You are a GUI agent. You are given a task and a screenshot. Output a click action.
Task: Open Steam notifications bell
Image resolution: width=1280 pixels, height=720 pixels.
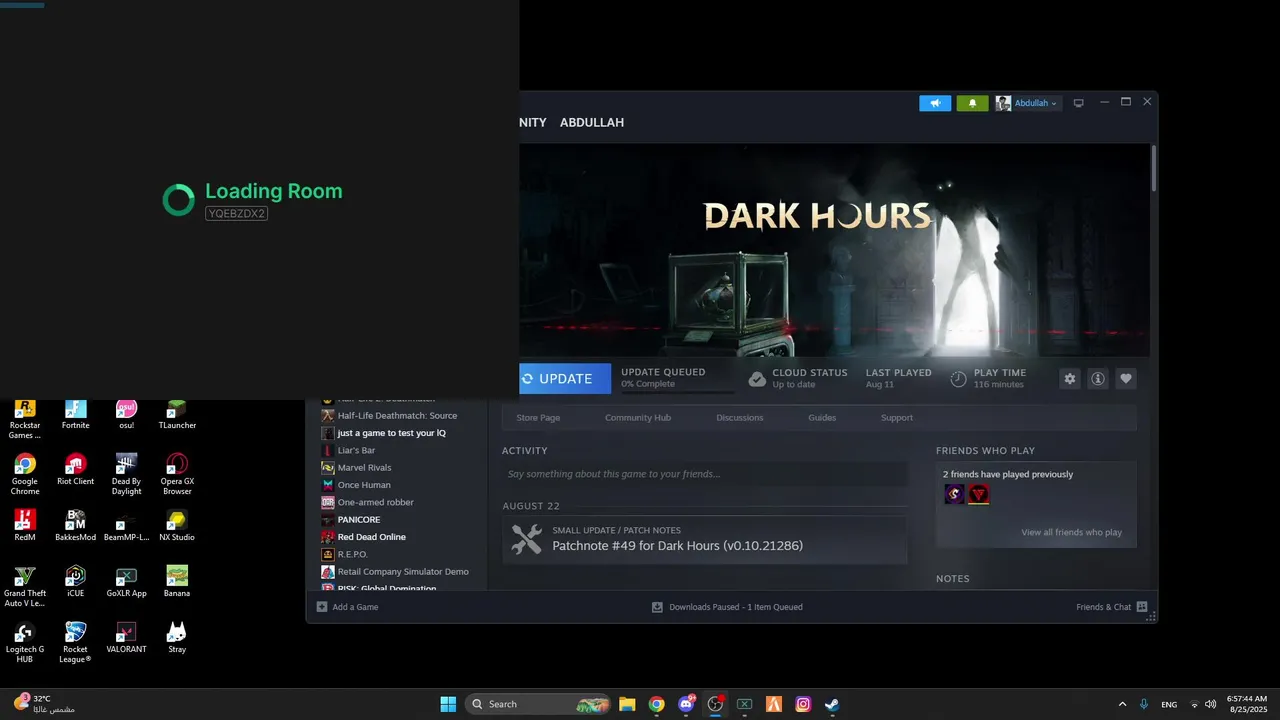point(972,103)
